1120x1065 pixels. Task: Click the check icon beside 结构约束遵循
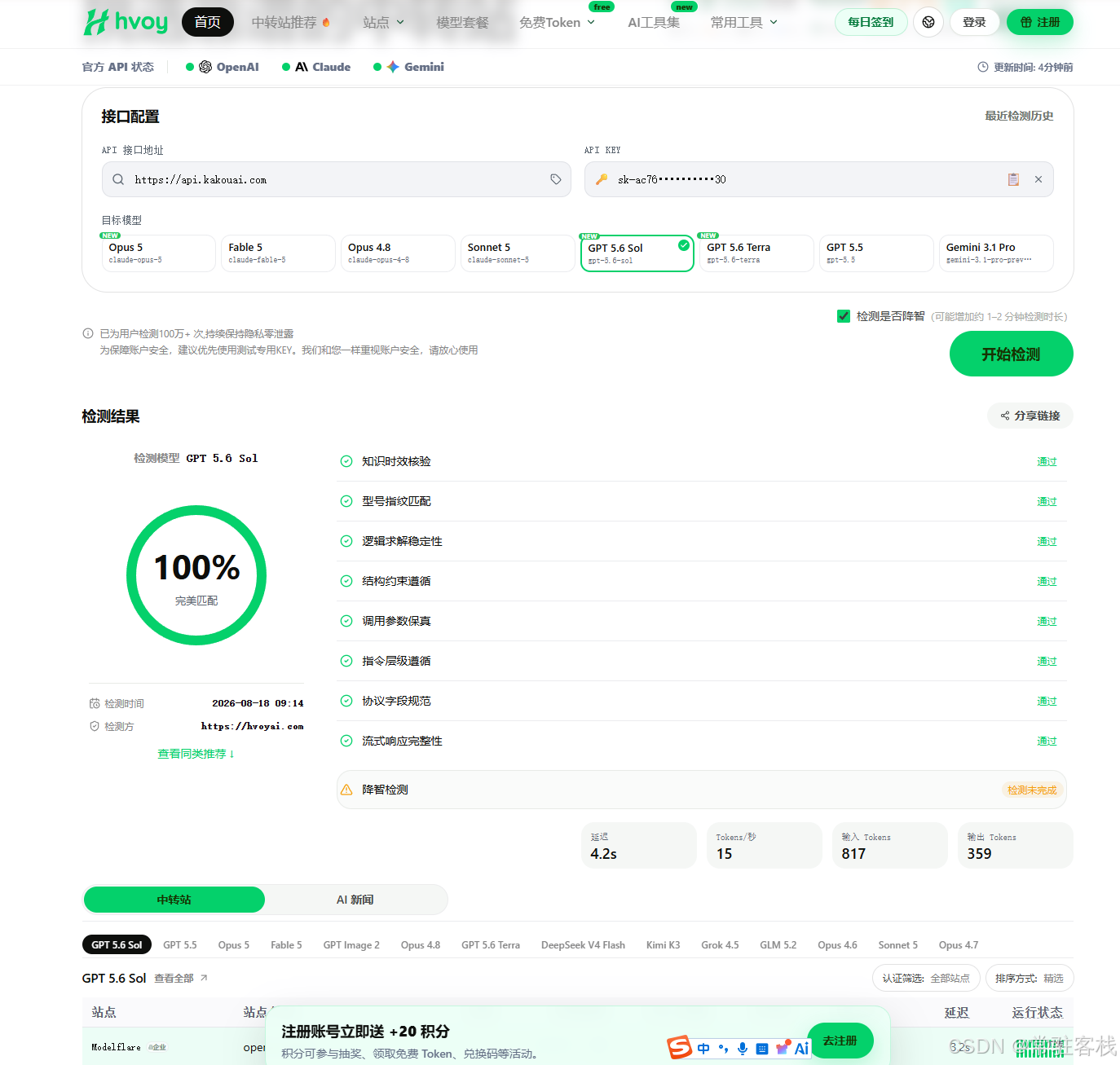(346, 581)
